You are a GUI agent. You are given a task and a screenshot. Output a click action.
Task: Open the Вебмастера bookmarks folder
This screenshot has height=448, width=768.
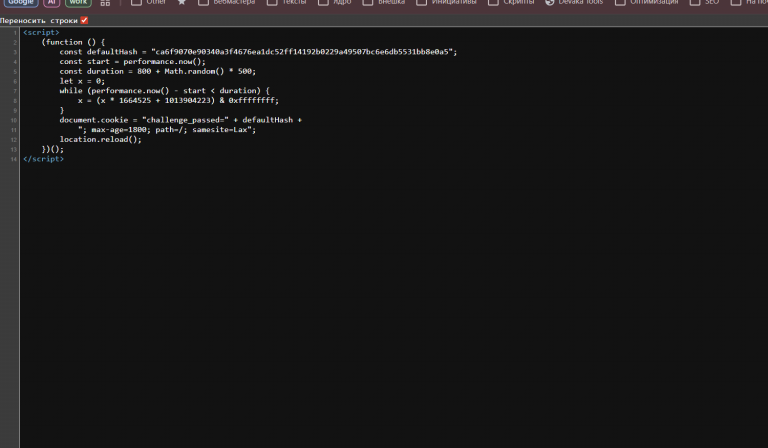point(227,2)
